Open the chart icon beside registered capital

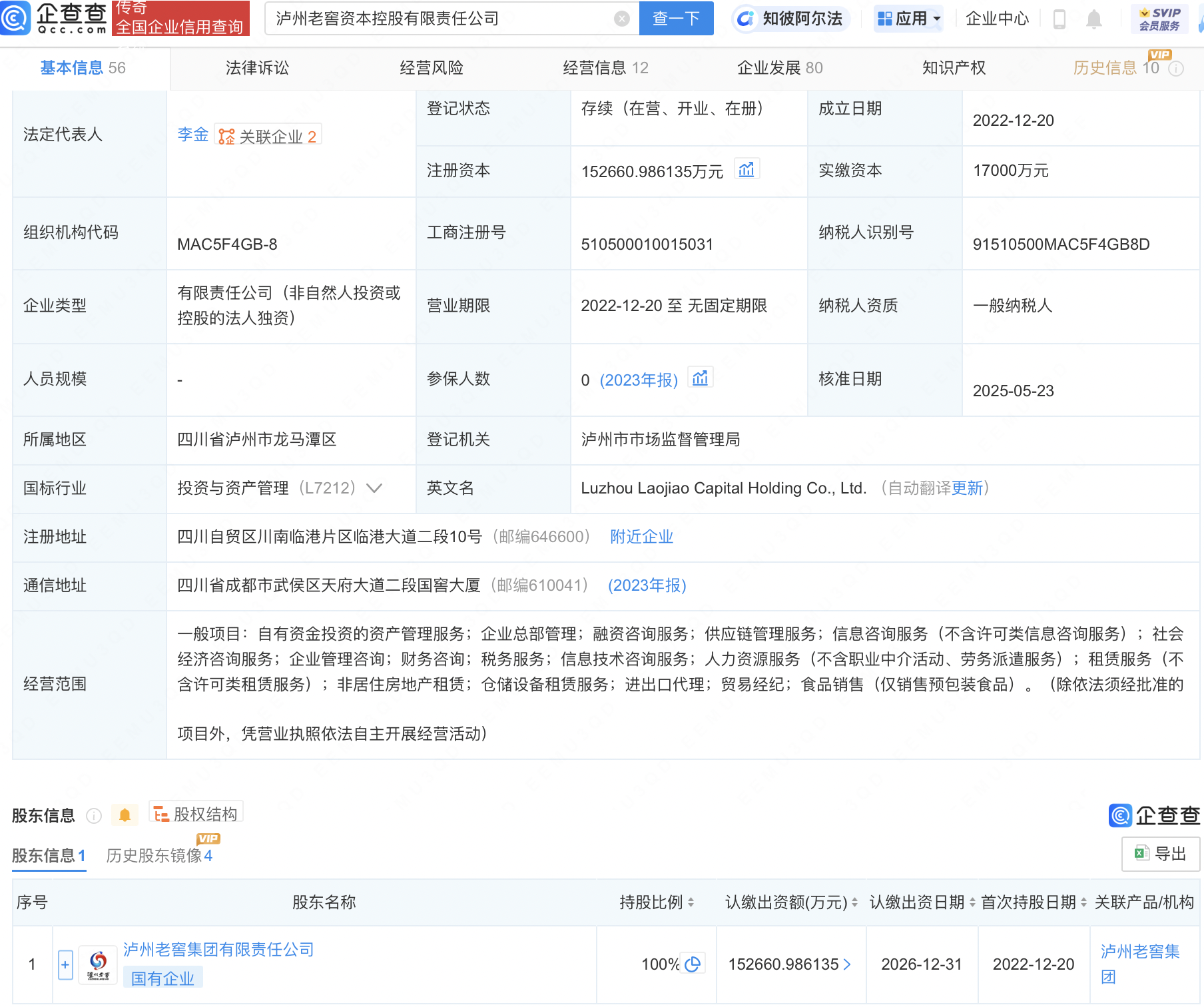747,170
